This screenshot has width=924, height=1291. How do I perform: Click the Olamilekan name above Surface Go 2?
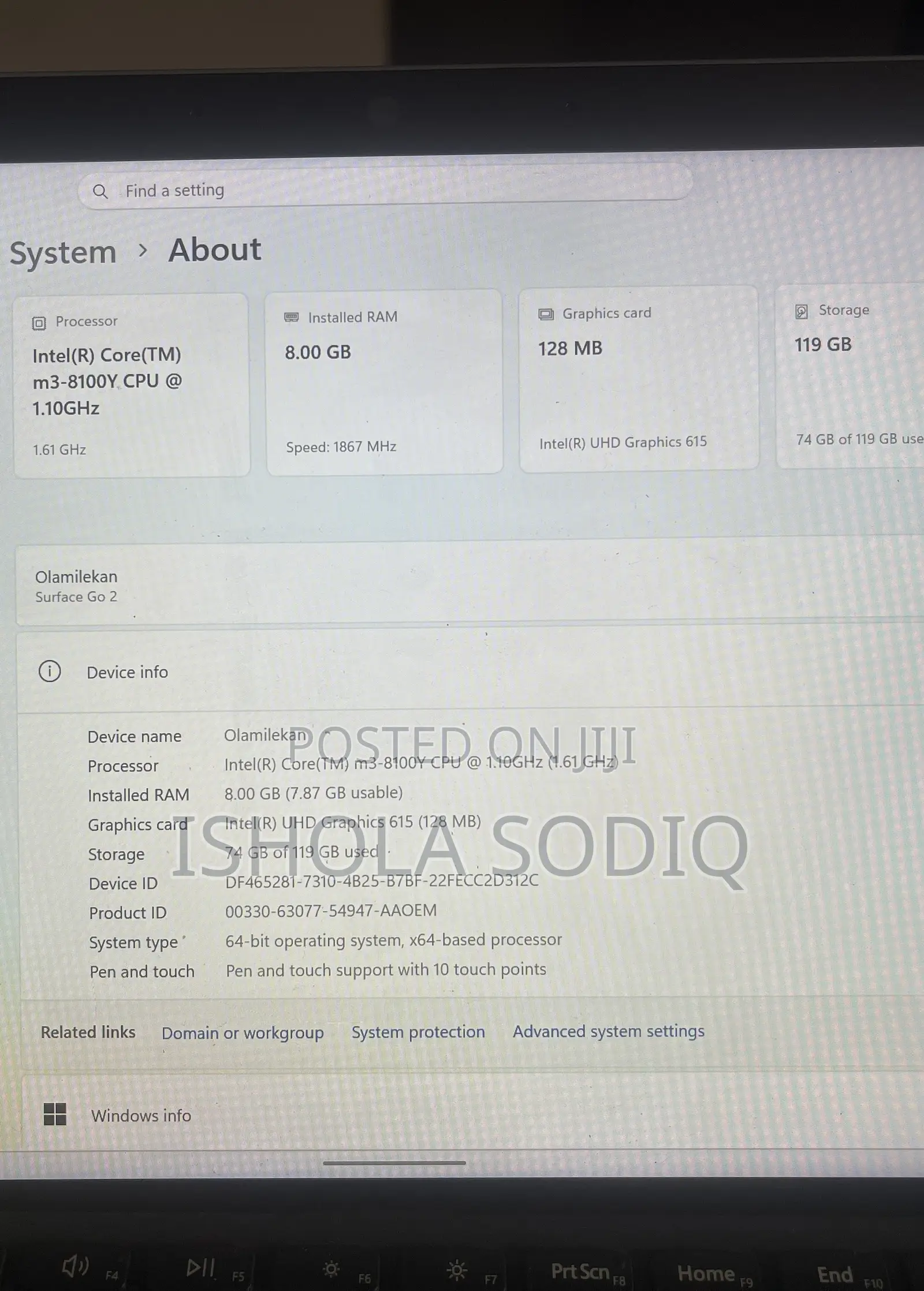coord(76,577)
